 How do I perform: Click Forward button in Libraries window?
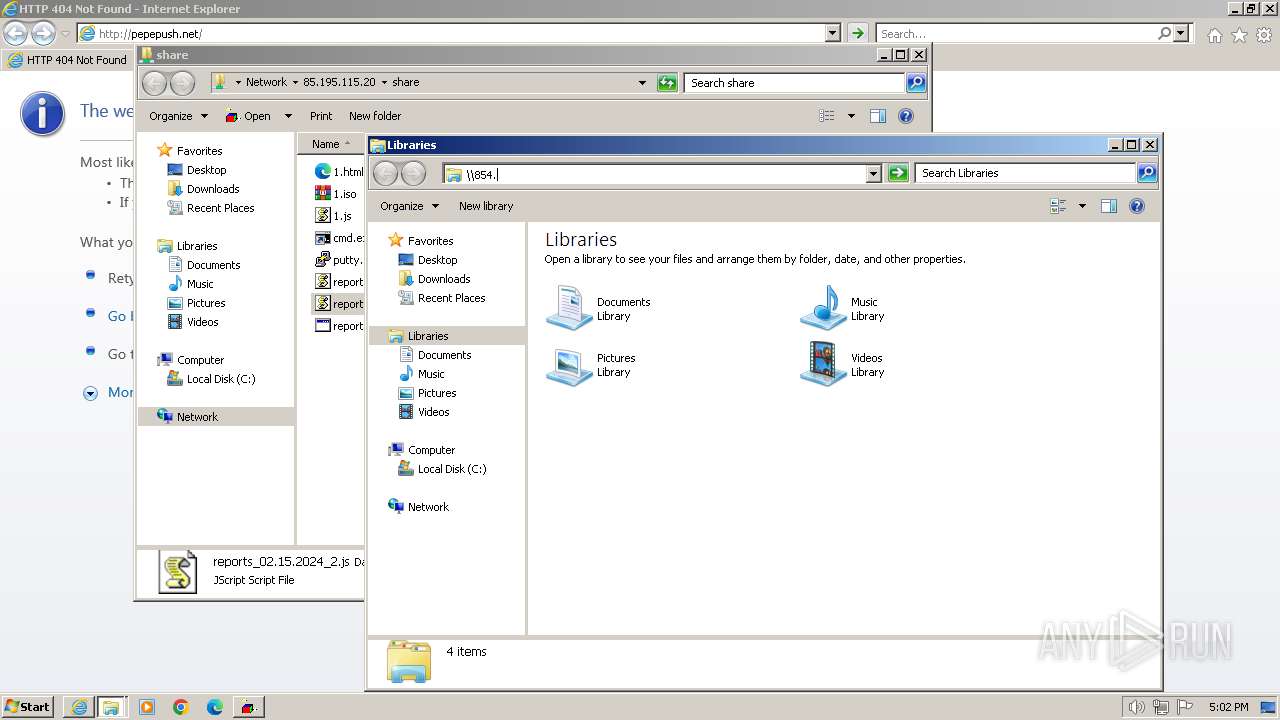click(x=413, y=173)
